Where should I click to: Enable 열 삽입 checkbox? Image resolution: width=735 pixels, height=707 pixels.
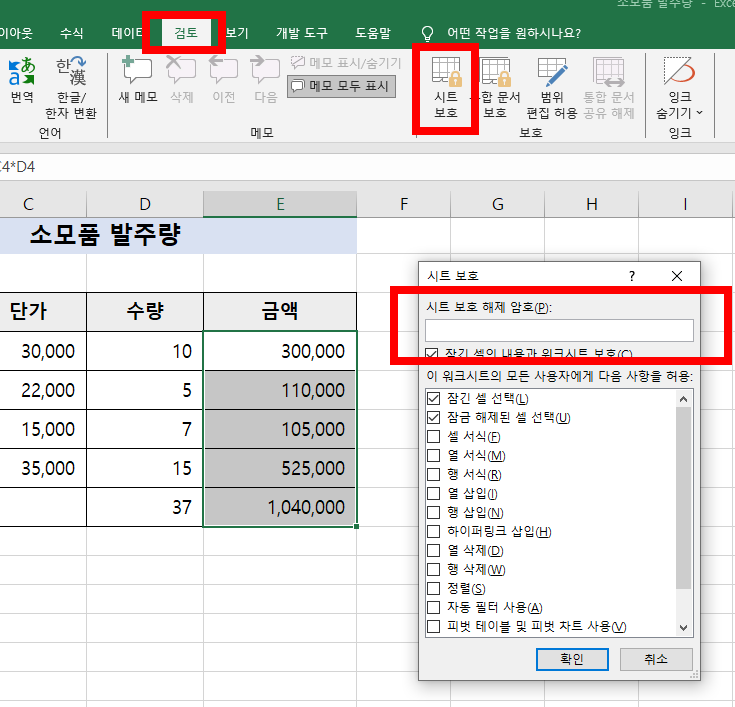(x=434, y=494)
